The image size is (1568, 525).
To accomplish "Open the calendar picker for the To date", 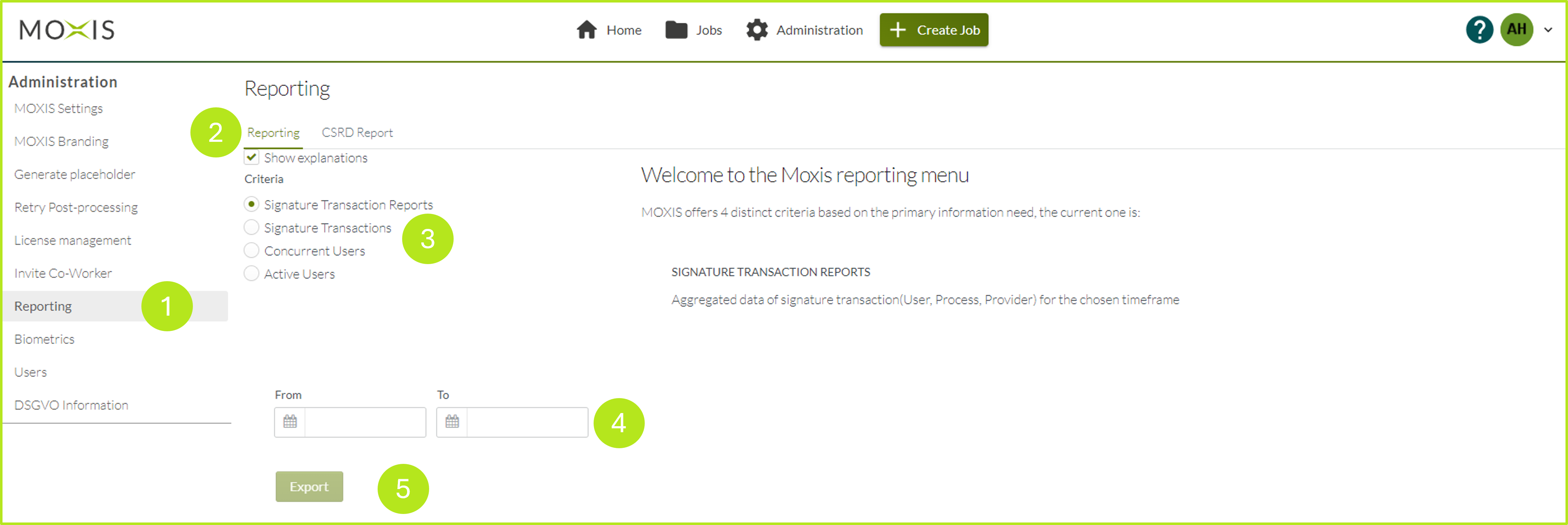I will pos(452,422).
